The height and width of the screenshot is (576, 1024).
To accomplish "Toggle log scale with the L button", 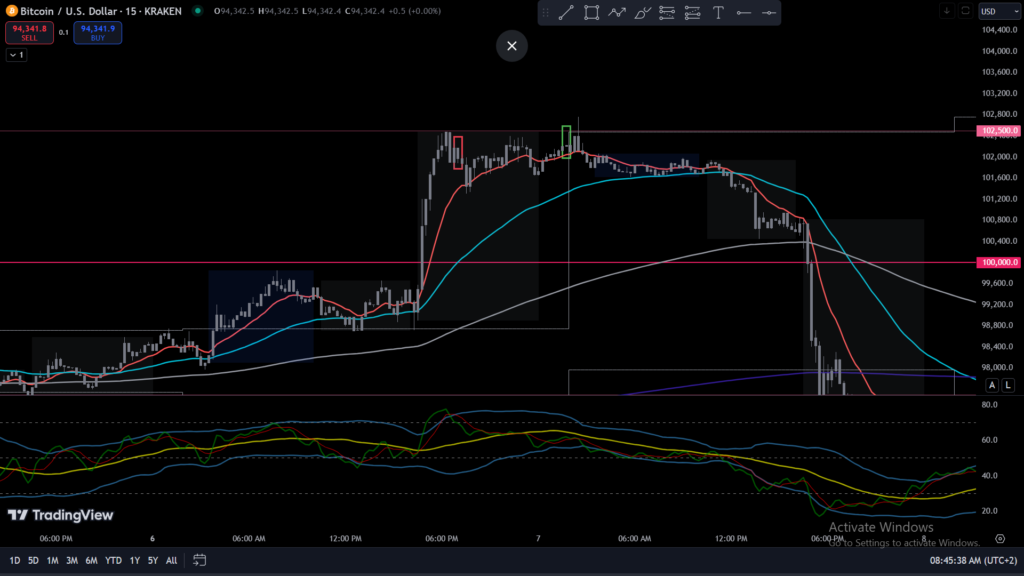I will (1008, 385).
